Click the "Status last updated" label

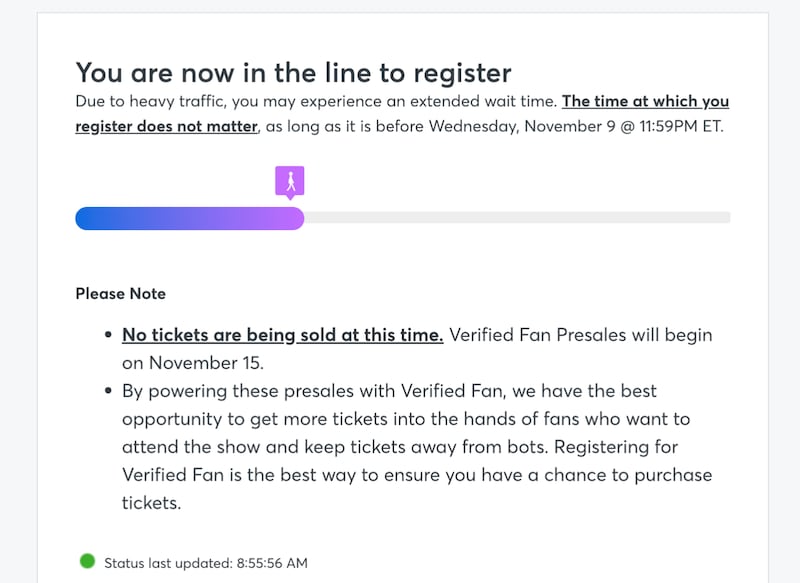(x=168, y=563)
